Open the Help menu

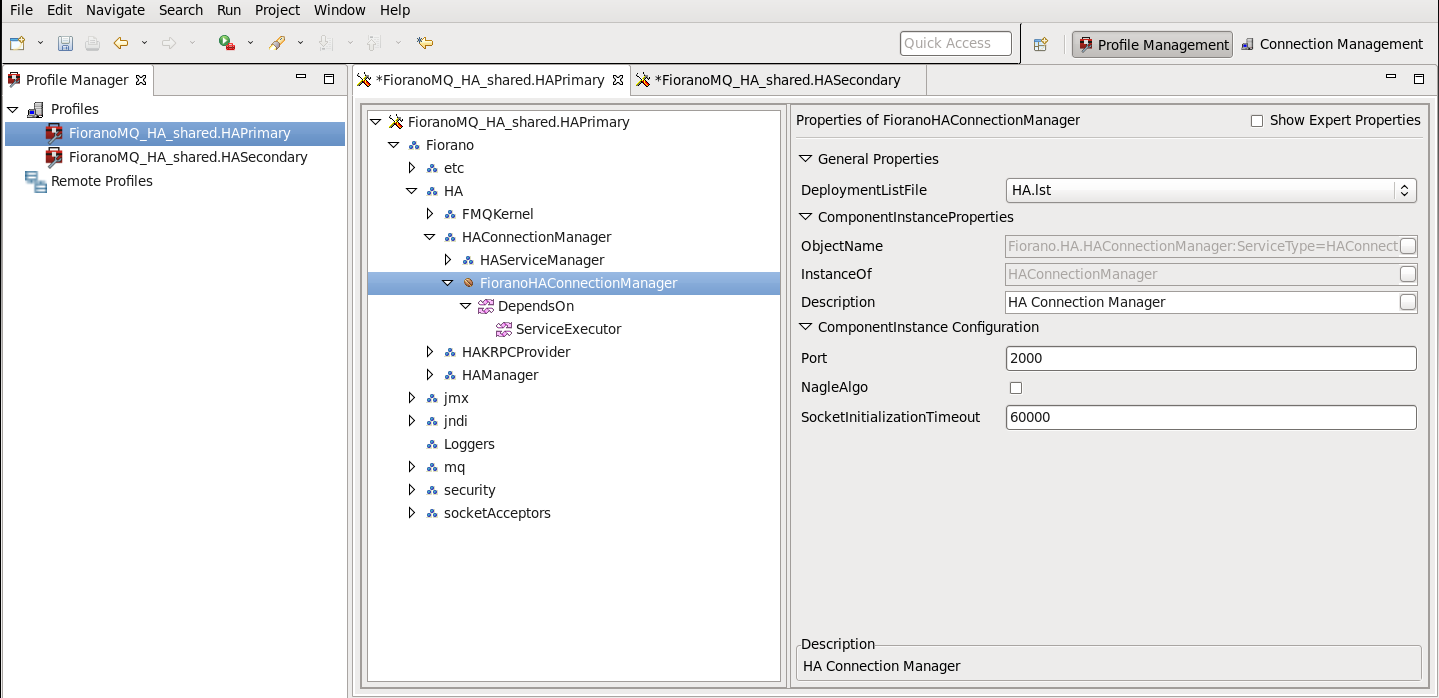(x=395, y=10)
